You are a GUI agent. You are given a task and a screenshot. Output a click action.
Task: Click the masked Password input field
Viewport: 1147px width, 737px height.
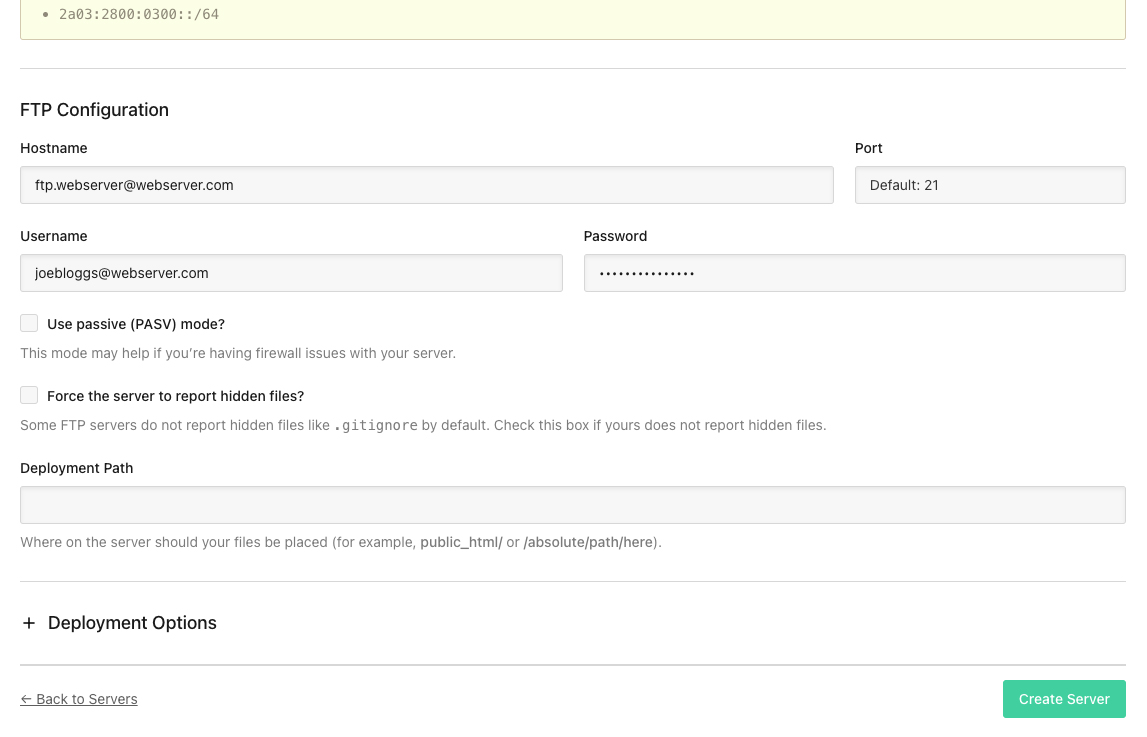[854, 273]
